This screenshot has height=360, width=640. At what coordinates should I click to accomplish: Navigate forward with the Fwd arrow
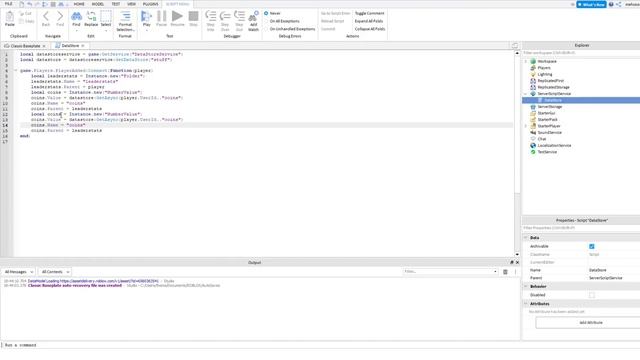click(60, 16)
